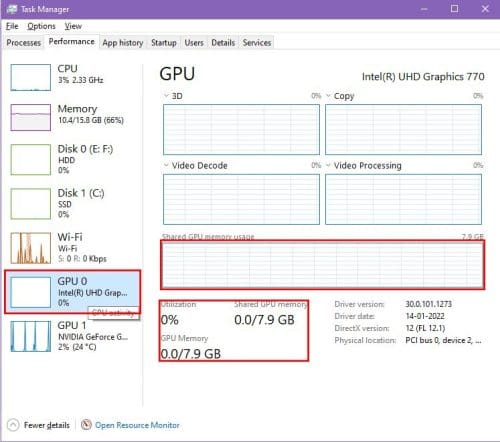The height and width of the screenshot is (442, 500).
Task: Click the Resource Monitor gauge icon
Action: (86, 425)
